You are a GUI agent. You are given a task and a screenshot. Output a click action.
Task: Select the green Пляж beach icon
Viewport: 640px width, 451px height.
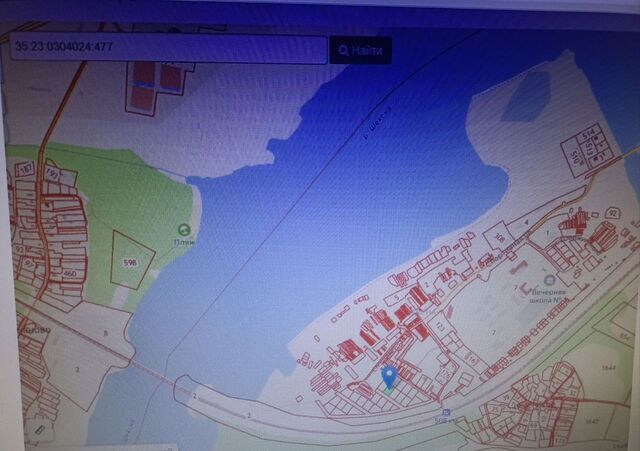click(x=184, y=230)
